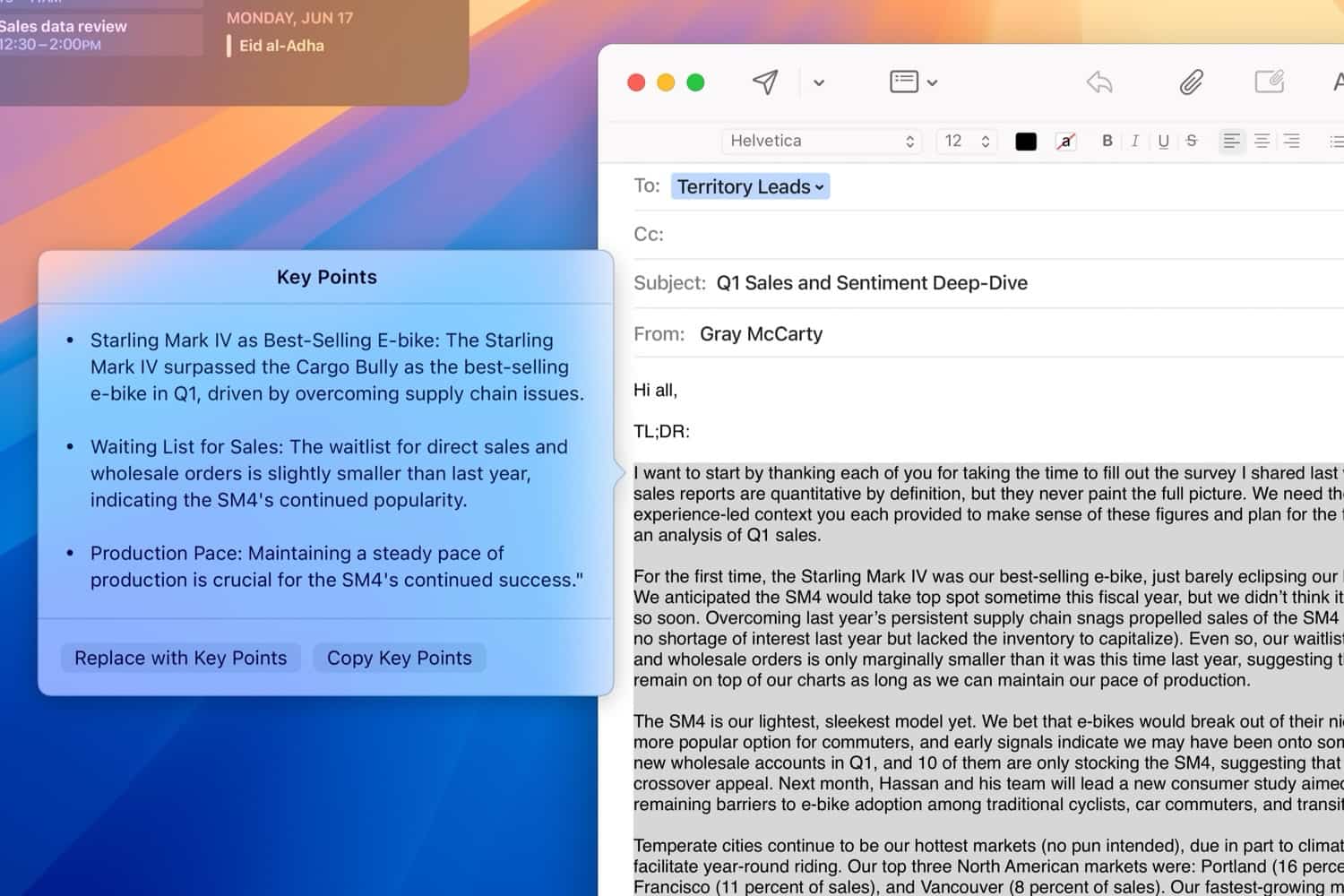The image size is (1344, 896).
Task: Align text right
Action: pos(1291,141)
